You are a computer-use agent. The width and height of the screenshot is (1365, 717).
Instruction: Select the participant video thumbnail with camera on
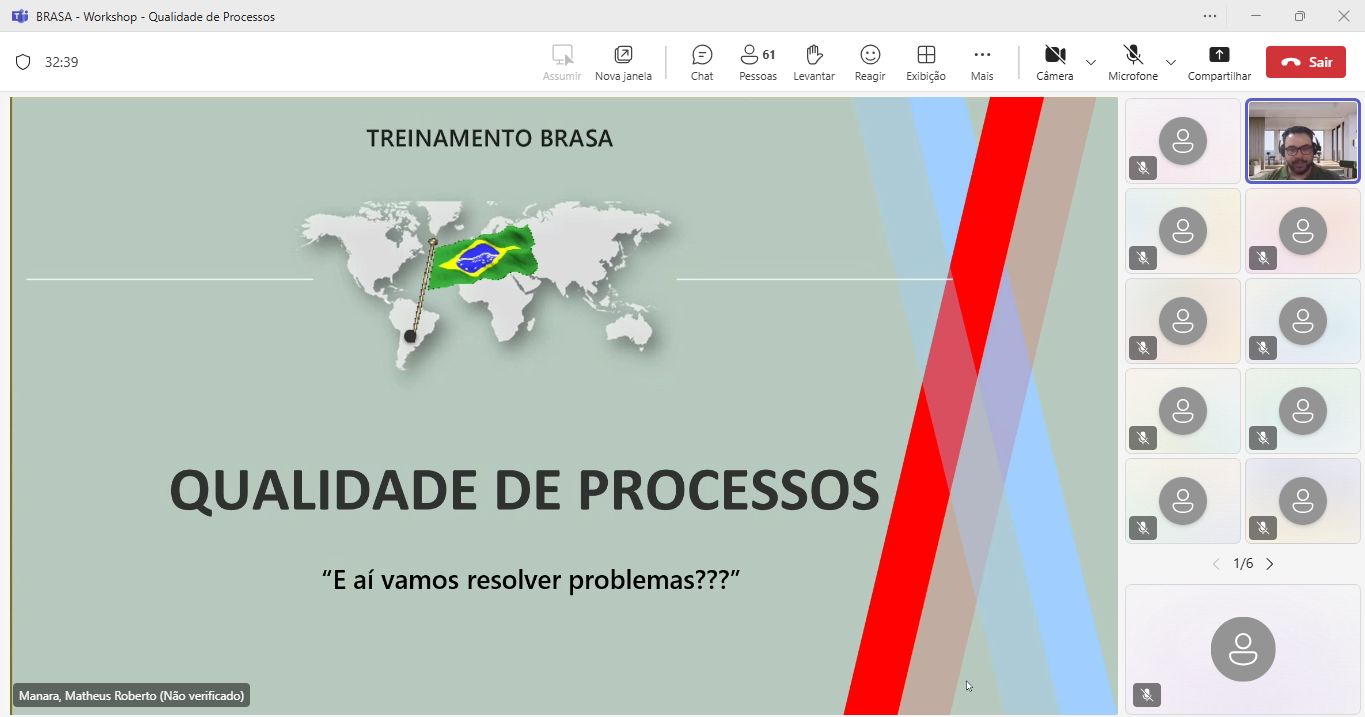coord(1302,141)
